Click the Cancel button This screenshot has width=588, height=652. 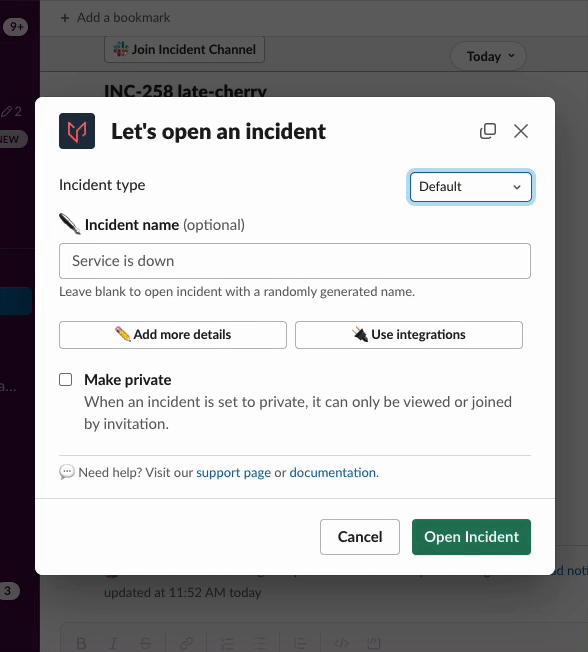(360, 537)
